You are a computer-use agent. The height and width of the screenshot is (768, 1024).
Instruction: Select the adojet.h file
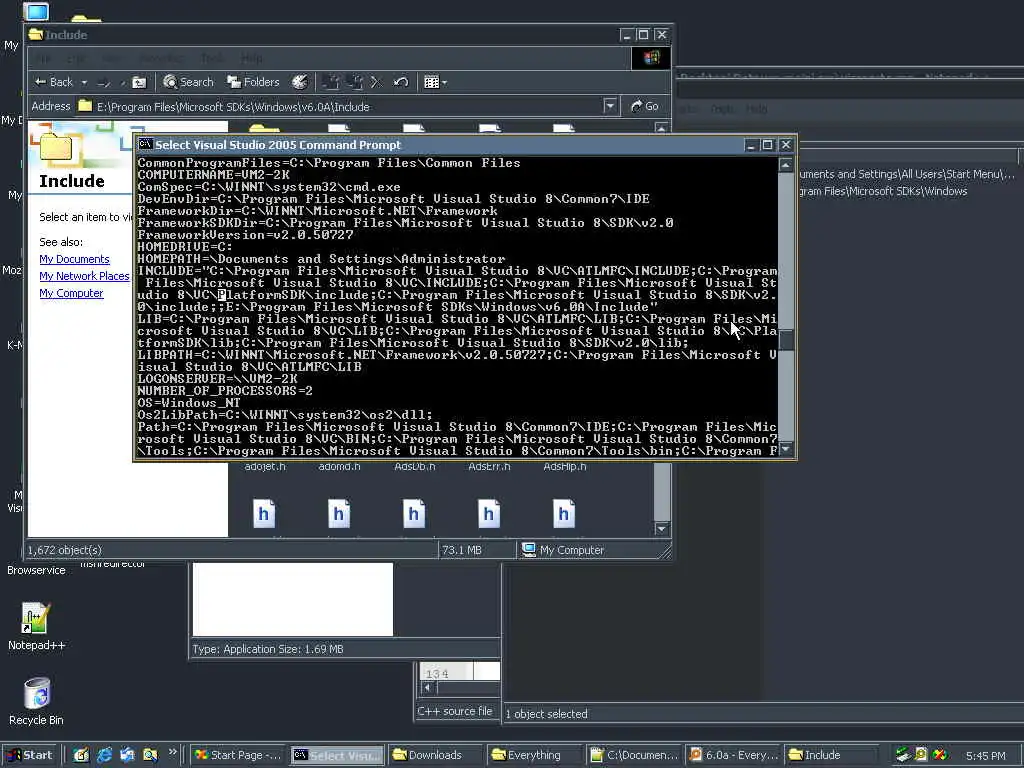point(265,466)
